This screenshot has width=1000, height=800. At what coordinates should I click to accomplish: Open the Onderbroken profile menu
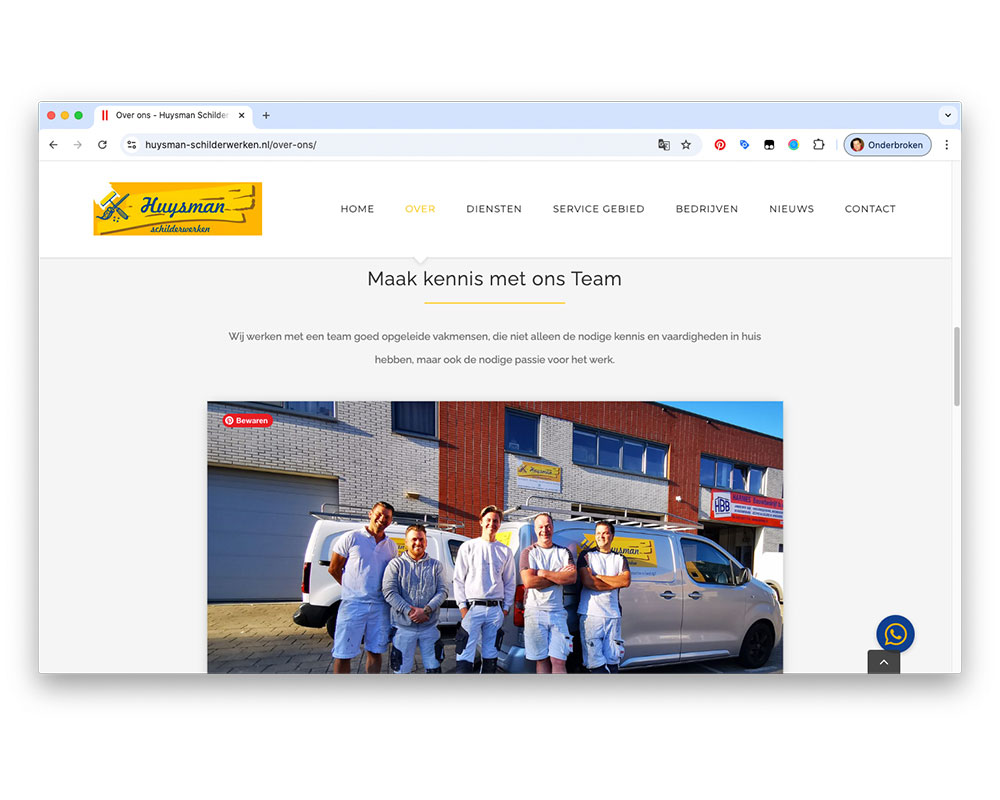887,145
